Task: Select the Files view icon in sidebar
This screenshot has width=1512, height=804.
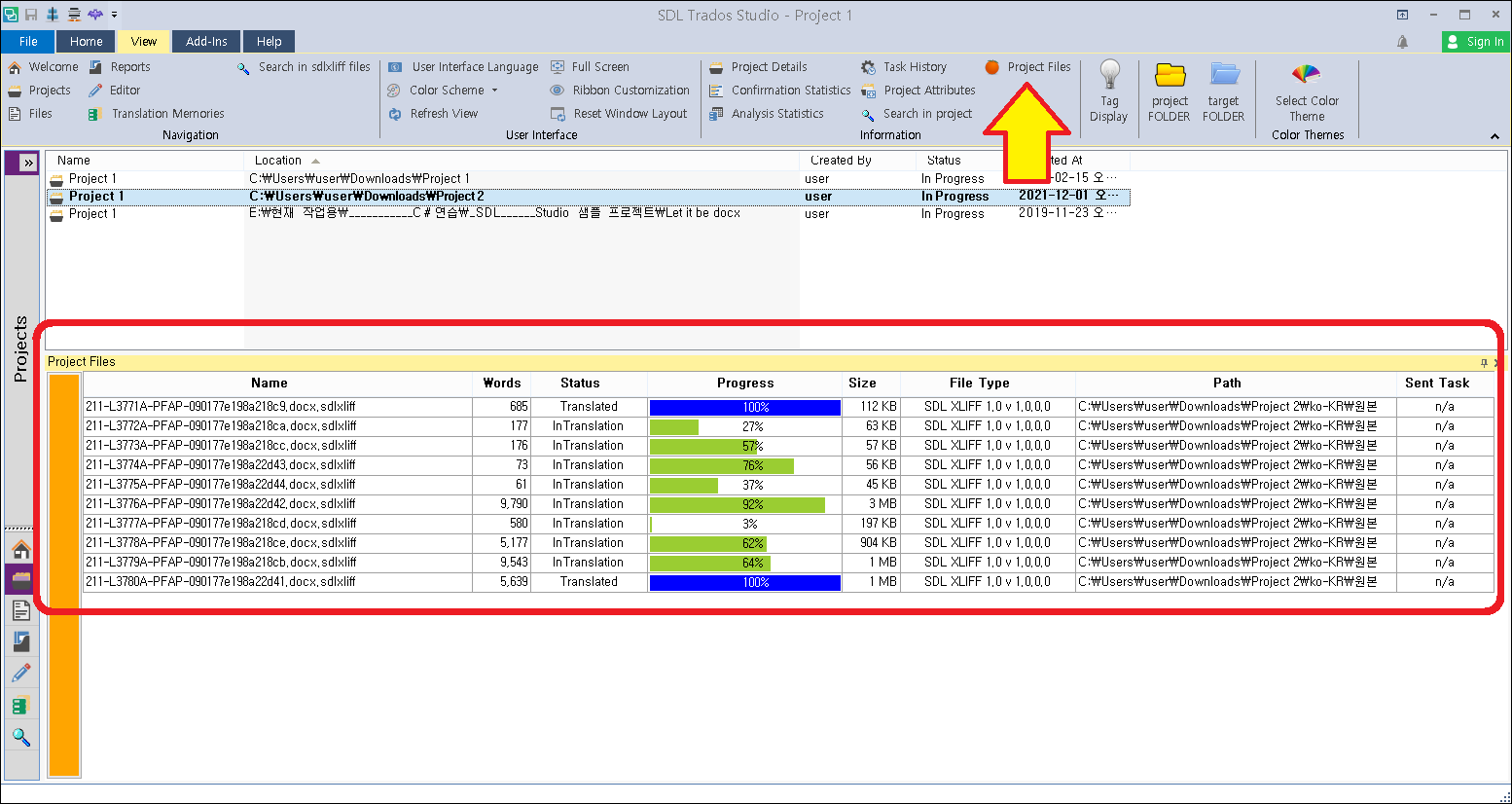Action: (x=21, y=610)
